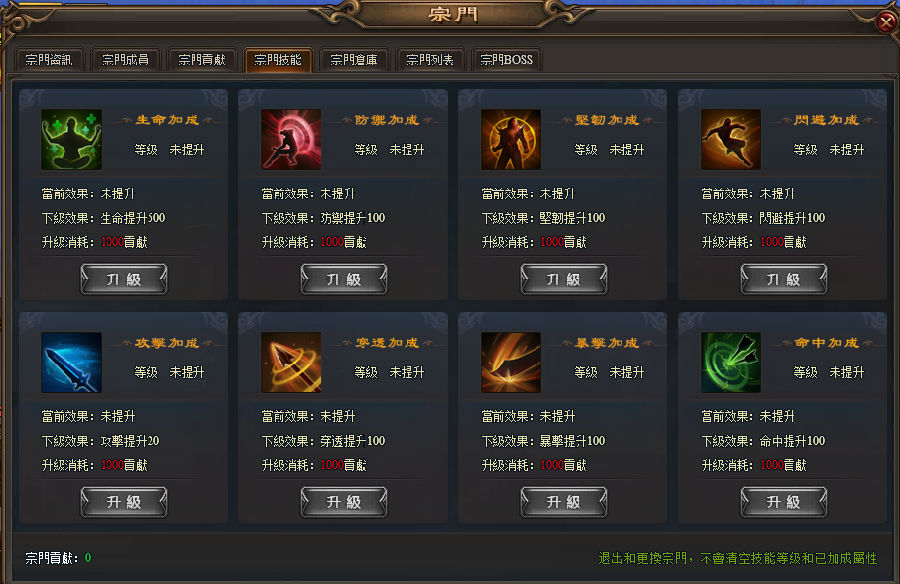Switch to the 宗門成員 tab
The height and width of the screenshot is (584, 900).
click(x=125, y=60)
